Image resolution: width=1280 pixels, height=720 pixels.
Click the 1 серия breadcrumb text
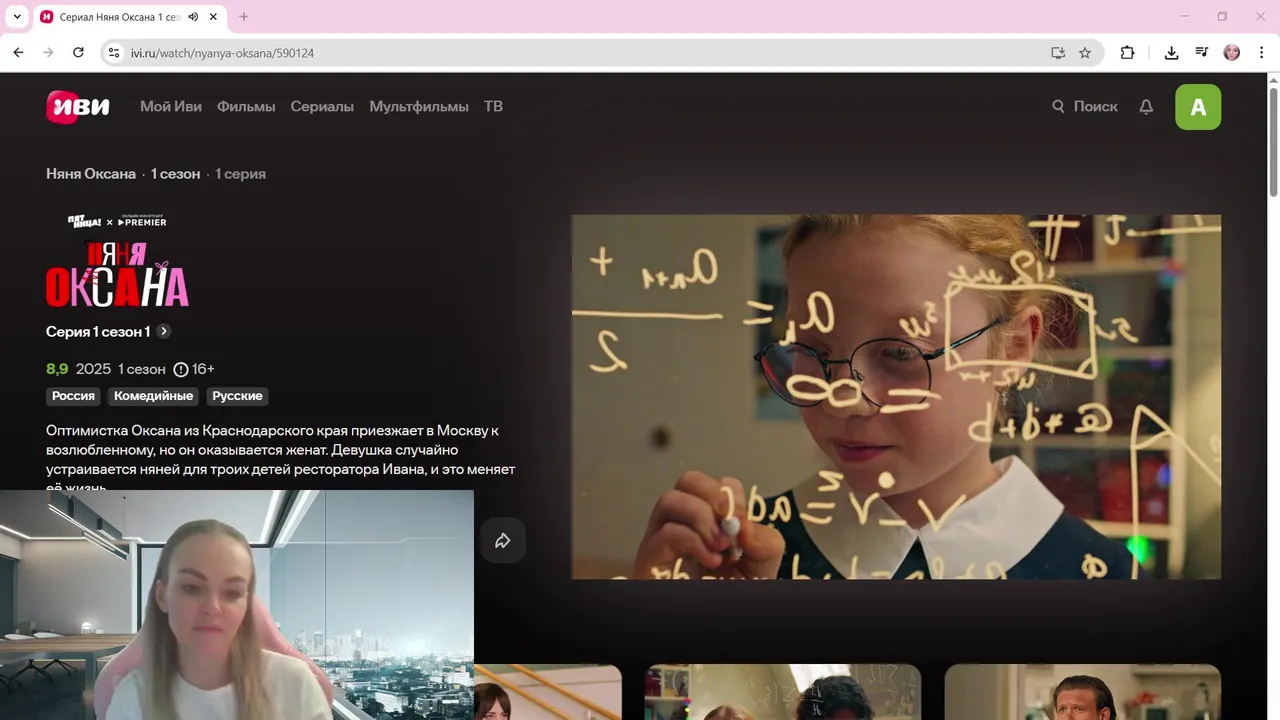(240, 174)
